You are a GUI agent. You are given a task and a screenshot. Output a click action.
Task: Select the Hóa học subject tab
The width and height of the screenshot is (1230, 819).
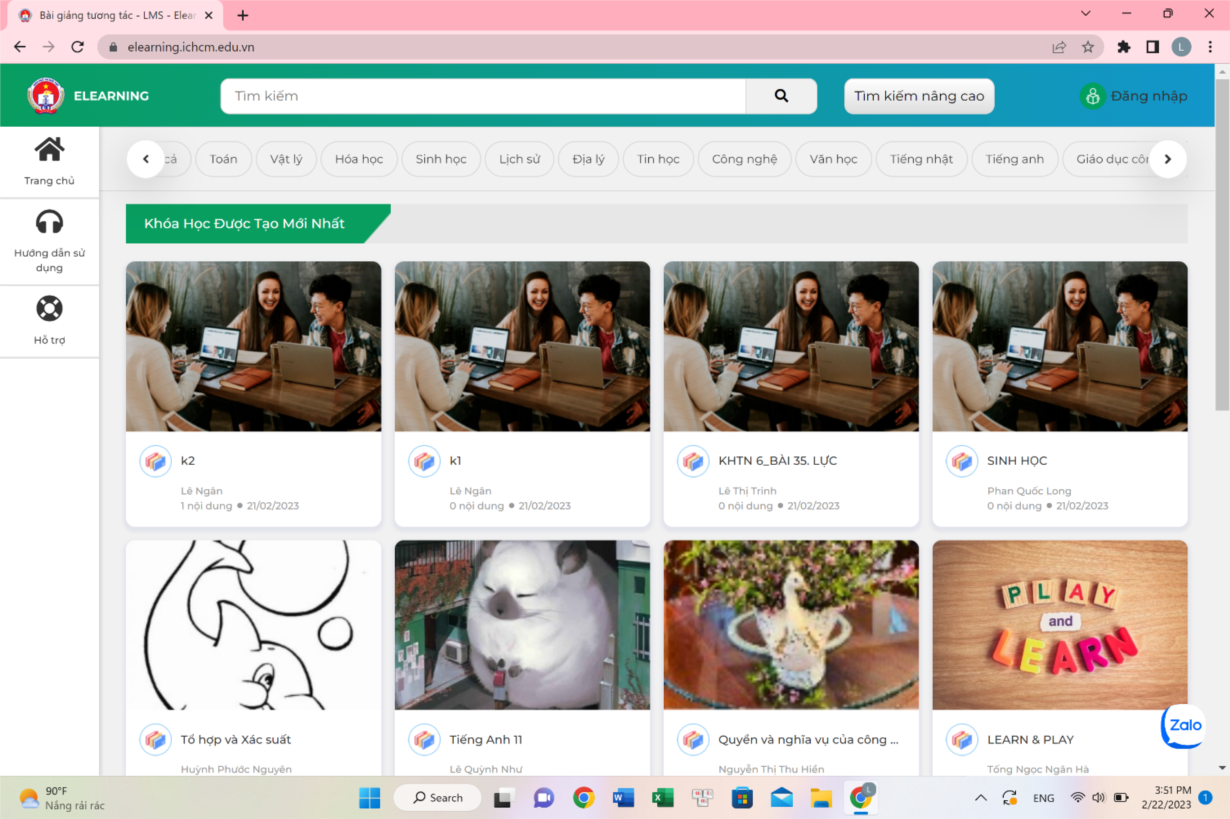pyautogui.click(x=359, y=159)
